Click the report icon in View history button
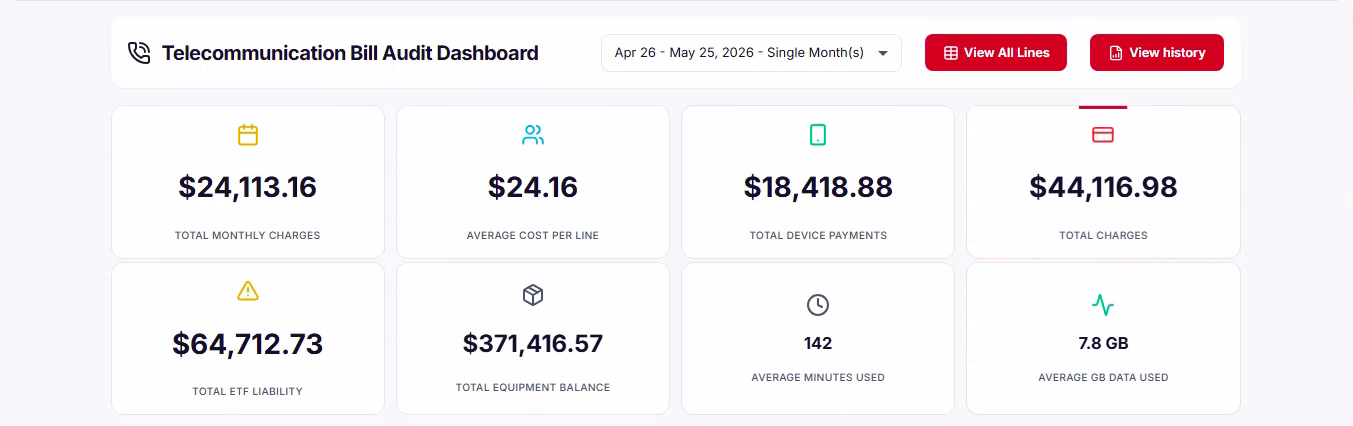 (1116, 53)
